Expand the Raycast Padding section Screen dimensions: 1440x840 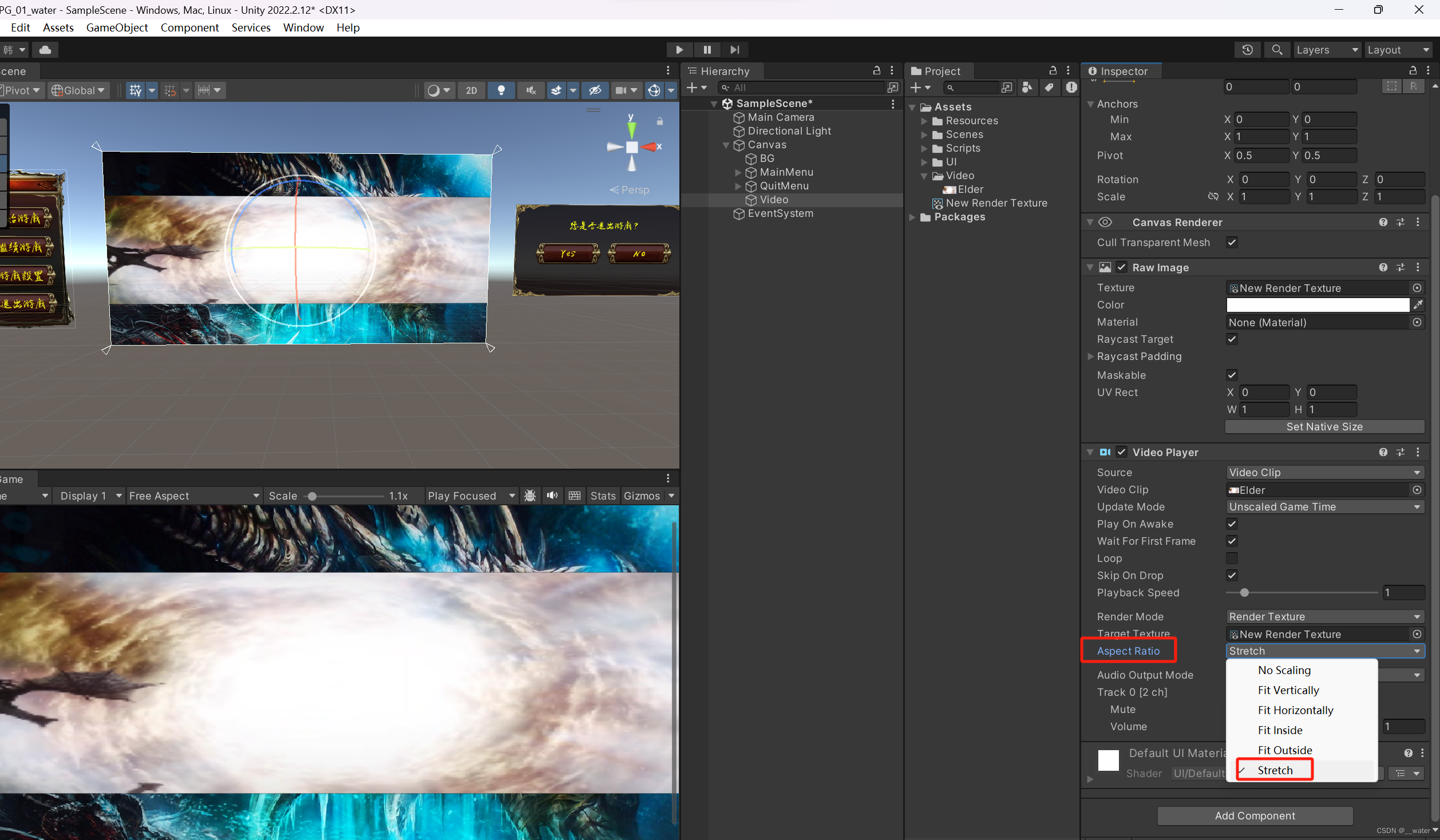click(1090, 356)
